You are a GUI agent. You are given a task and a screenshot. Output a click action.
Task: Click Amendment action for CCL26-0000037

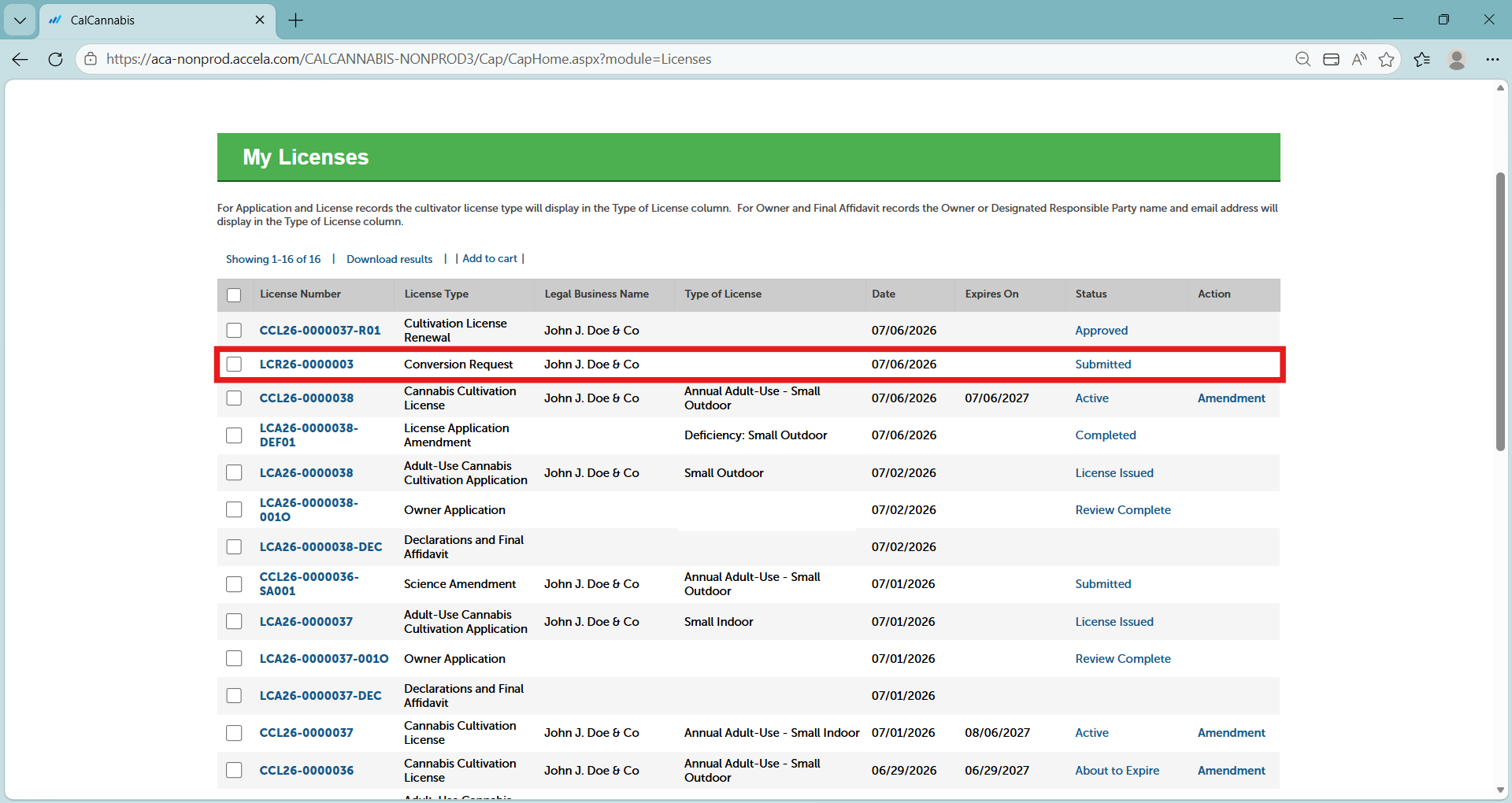[1231, 733]
